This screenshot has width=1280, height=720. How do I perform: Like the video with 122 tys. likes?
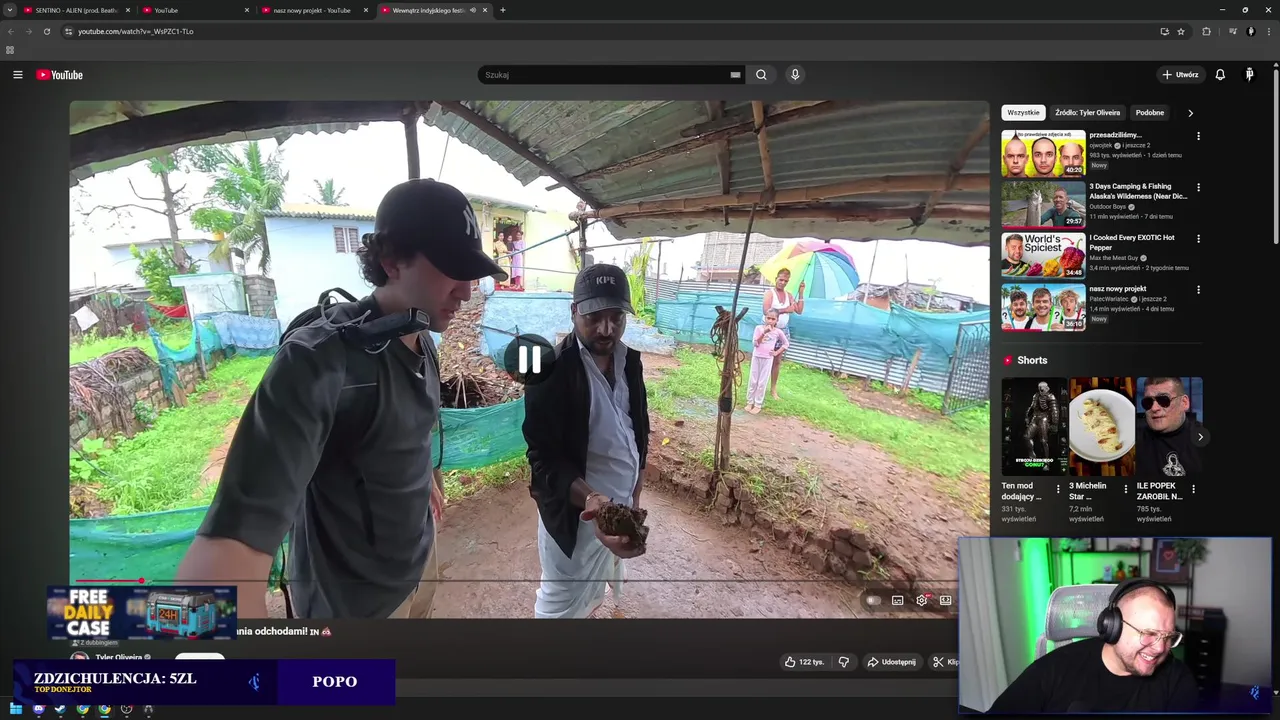(x=805, y=662)
